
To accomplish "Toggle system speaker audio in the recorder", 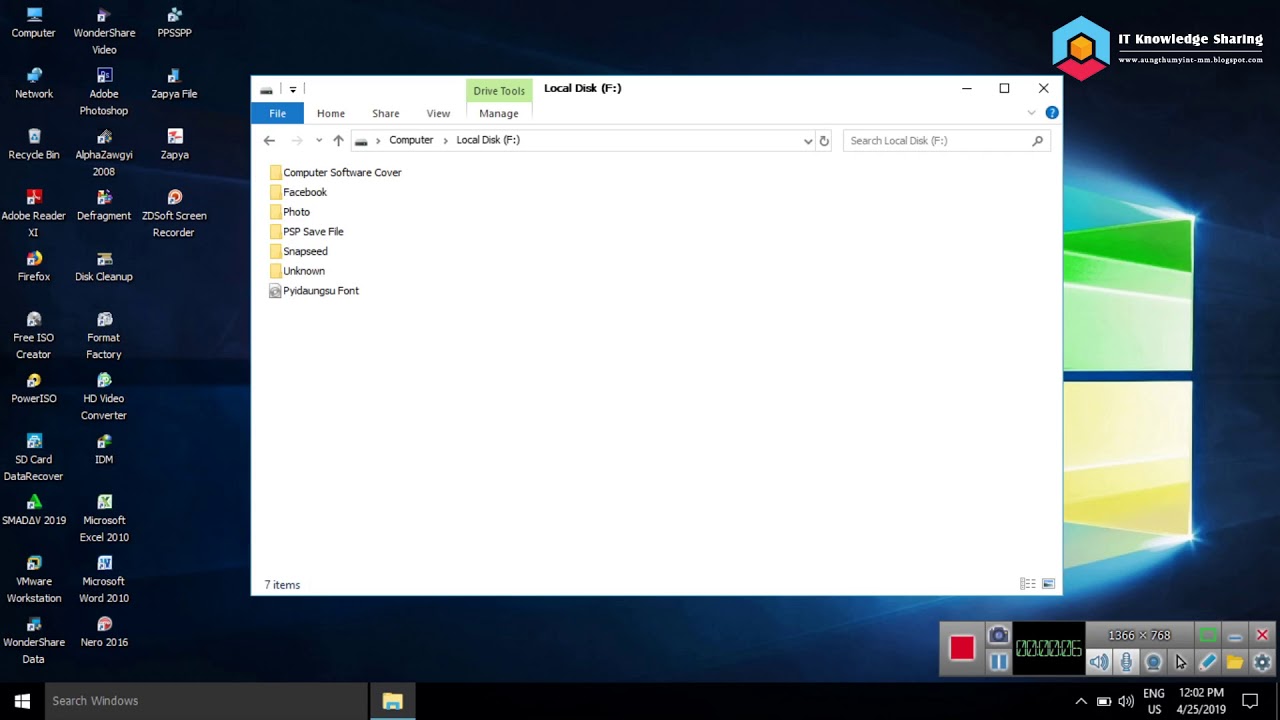I will 1099,662.
